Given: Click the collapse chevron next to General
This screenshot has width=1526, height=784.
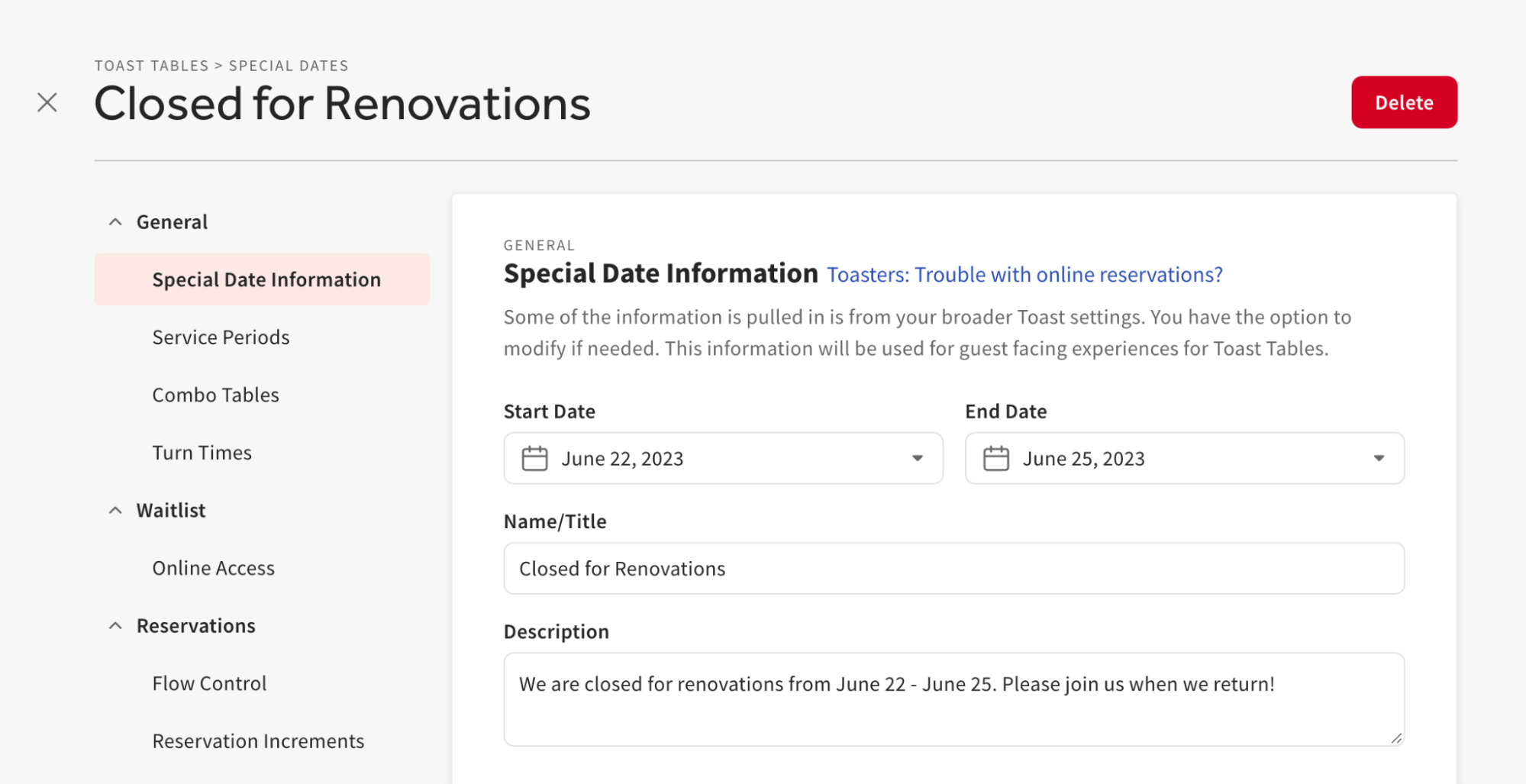Looking at the screenshot, I should tap(115, 221).
